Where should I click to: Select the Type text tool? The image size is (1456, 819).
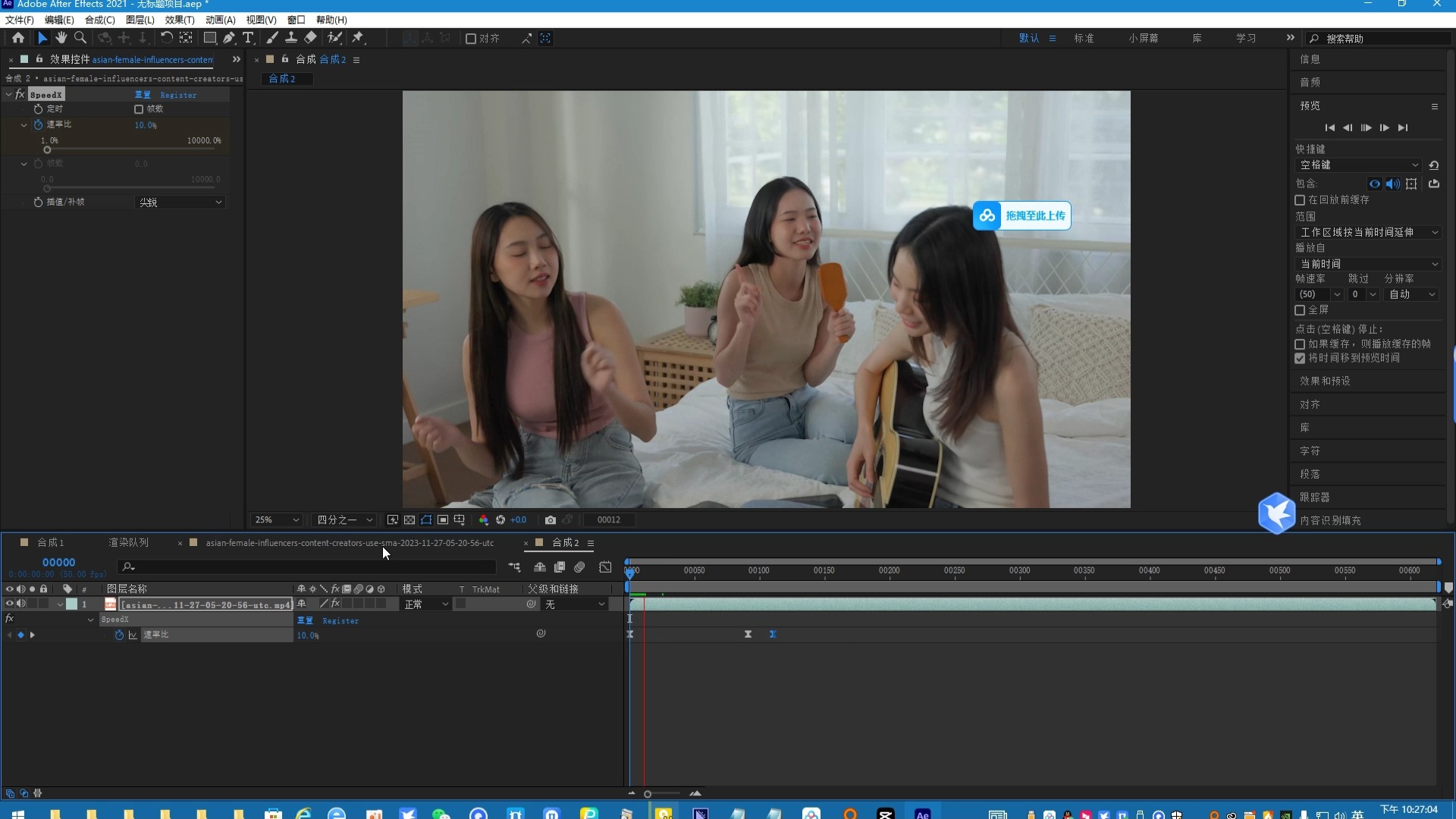(248, 38)
